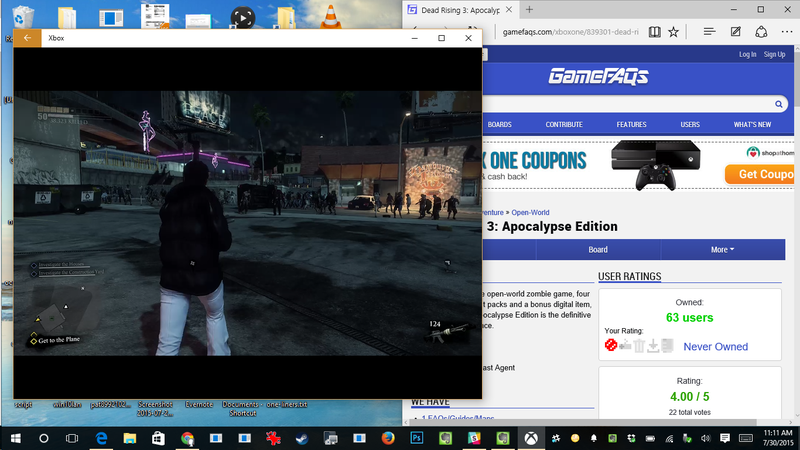Make a Web Note in Edge

click(735, 32)
